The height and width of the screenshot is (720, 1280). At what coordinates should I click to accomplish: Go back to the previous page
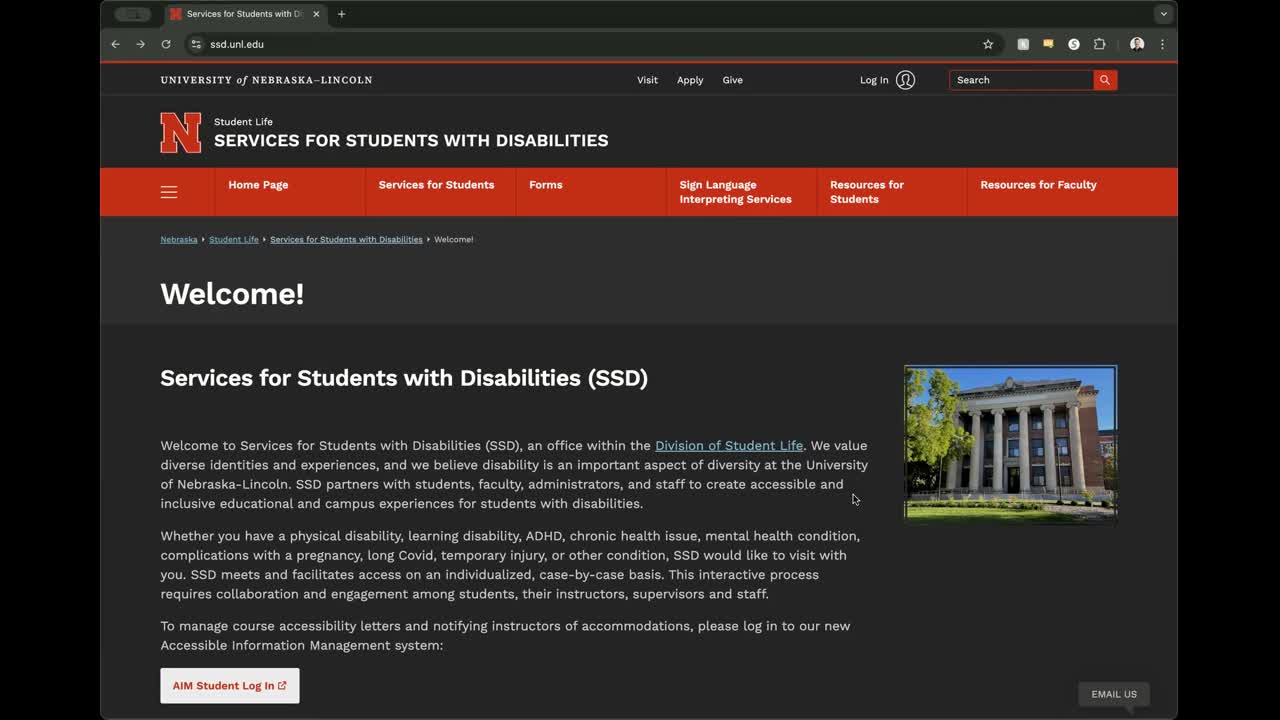115,44
